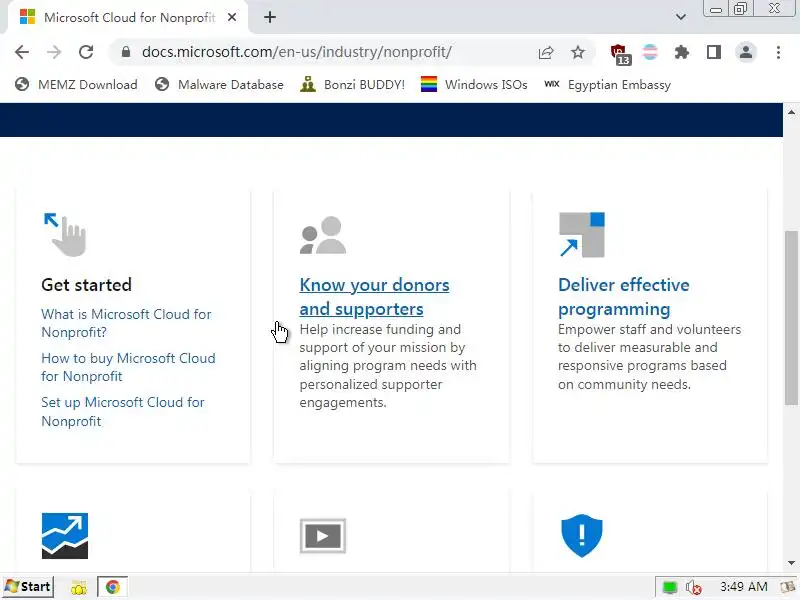Image resolution: width=800 pixels, height=600 pixels.
Task: Click the striped round extension icon
Action: click(x=650, y=52)
